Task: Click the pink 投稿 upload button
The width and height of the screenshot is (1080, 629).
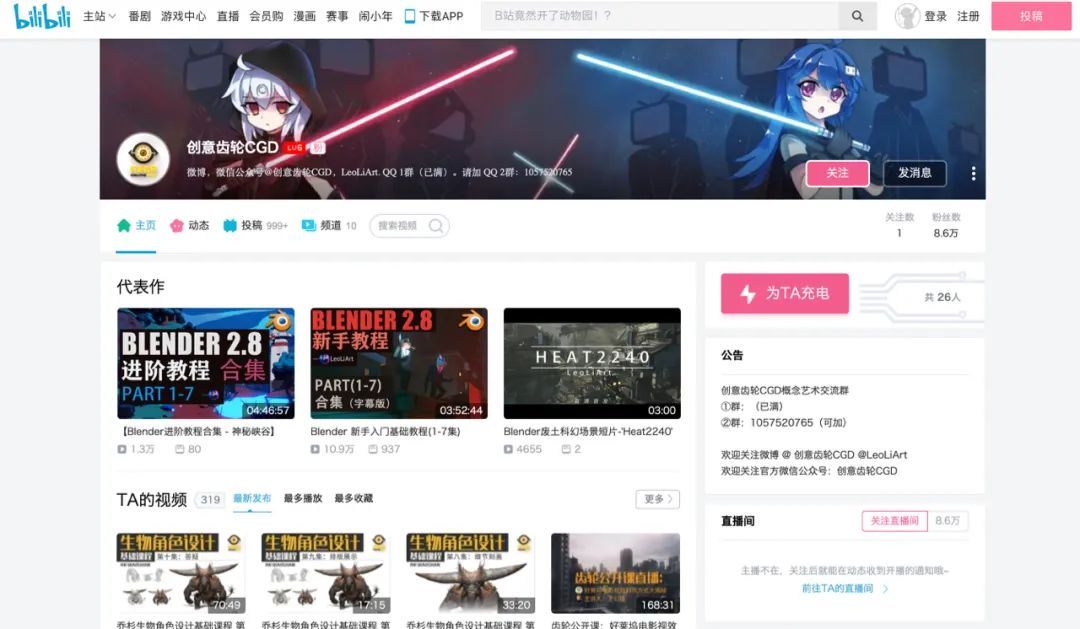Action: (1031, 16)
